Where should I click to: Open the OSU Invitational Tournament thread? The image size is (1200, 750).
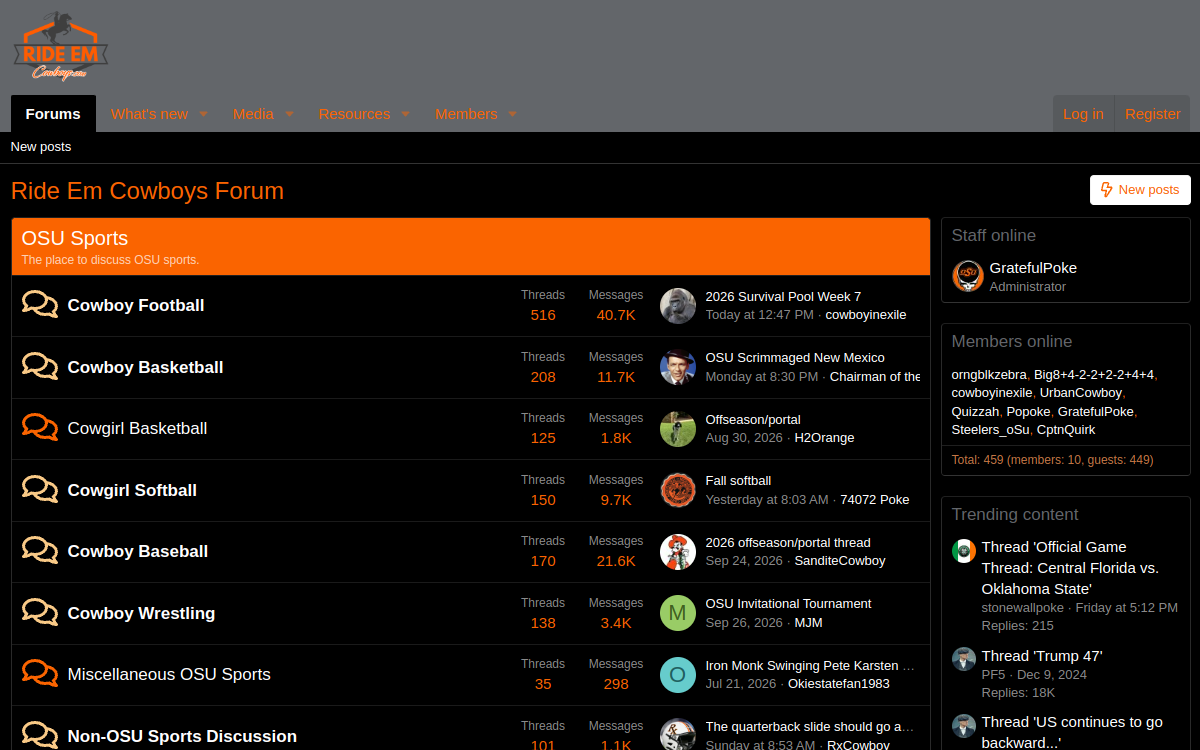(x=788, y=603)
